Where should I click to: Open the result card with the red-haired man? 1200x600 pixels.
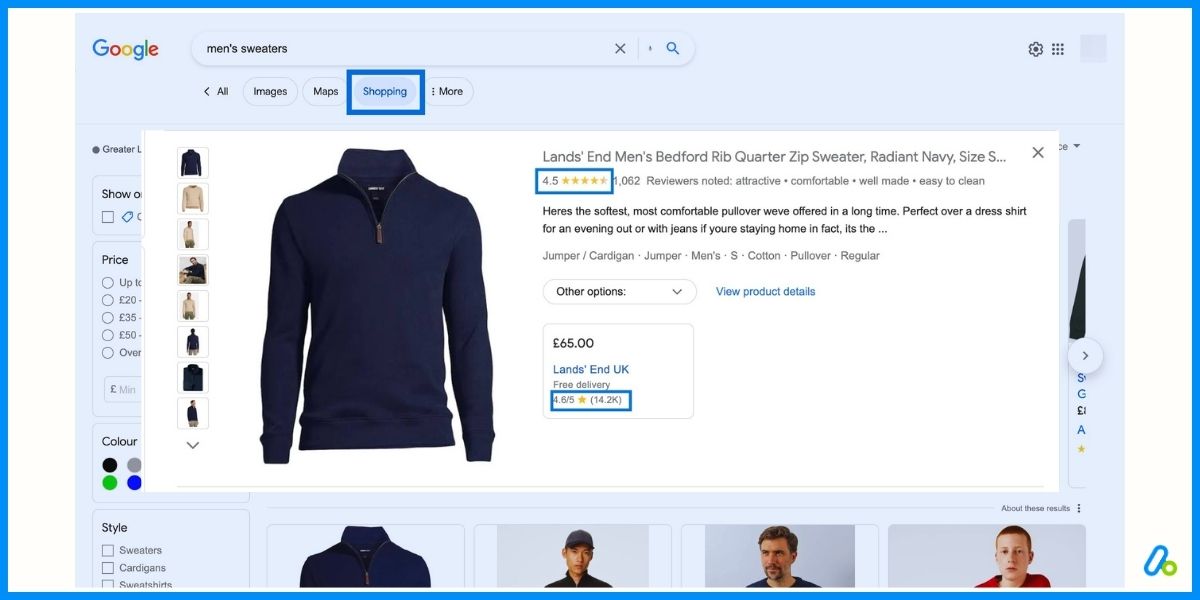pos(987,556)
